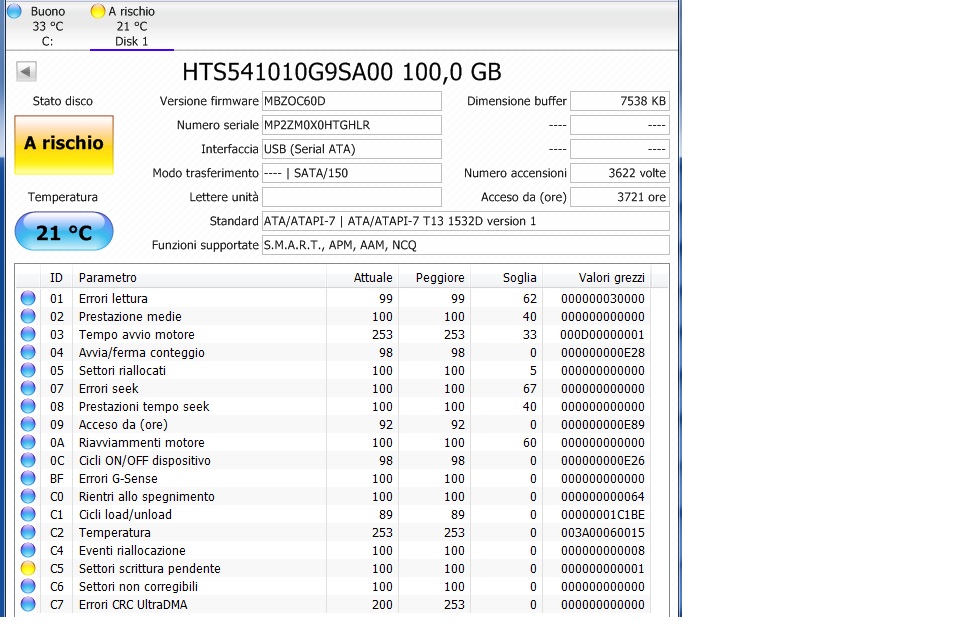Image resolution: width=963 pixels, height=624 pixels.
Task: Click threshold value 67 in Errori seek row
Action: pos(529,388)
